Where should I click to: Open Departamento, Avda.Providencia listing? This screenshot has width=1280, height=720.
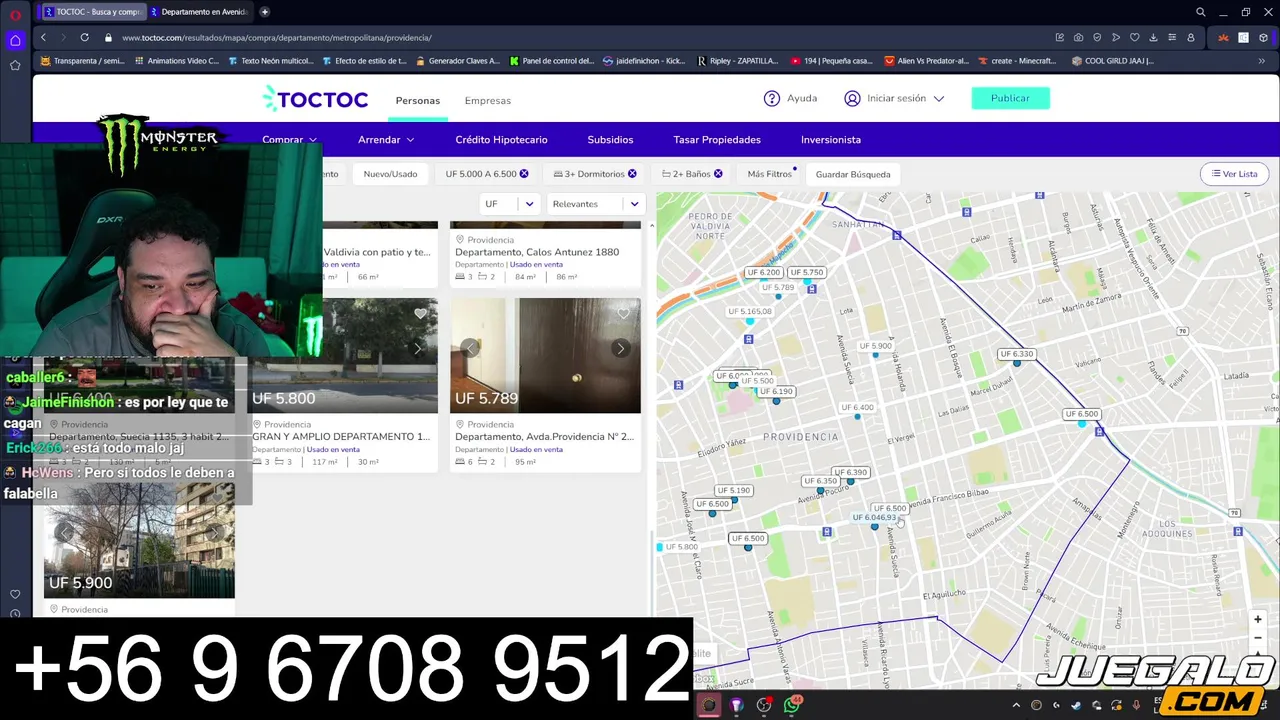(545, 437)
